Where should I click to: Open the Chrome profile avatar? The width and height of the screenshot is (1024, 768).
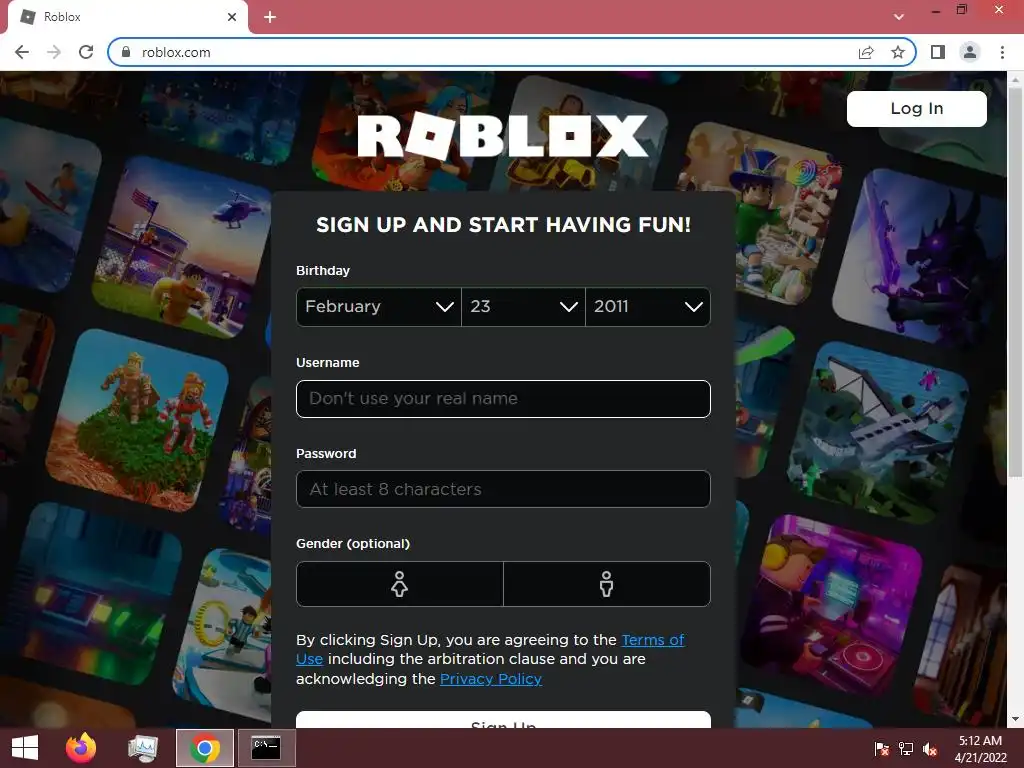[970, 52]
